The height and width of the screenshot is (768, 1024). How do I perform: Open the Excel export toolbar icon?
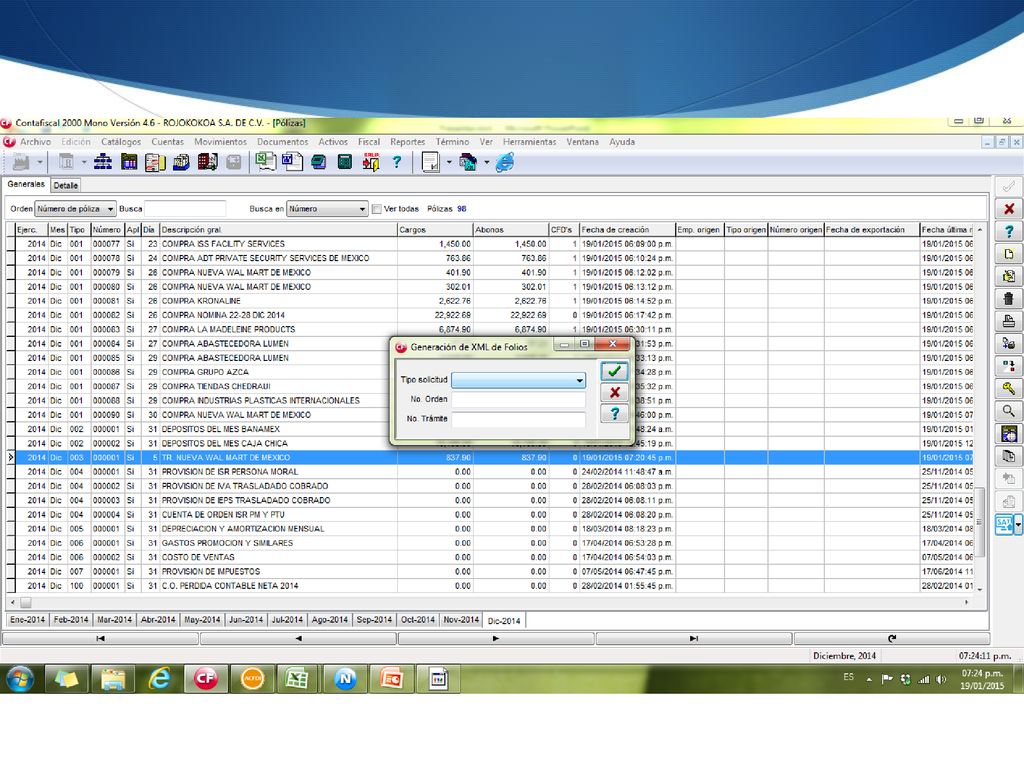click(x=265, y=162)
